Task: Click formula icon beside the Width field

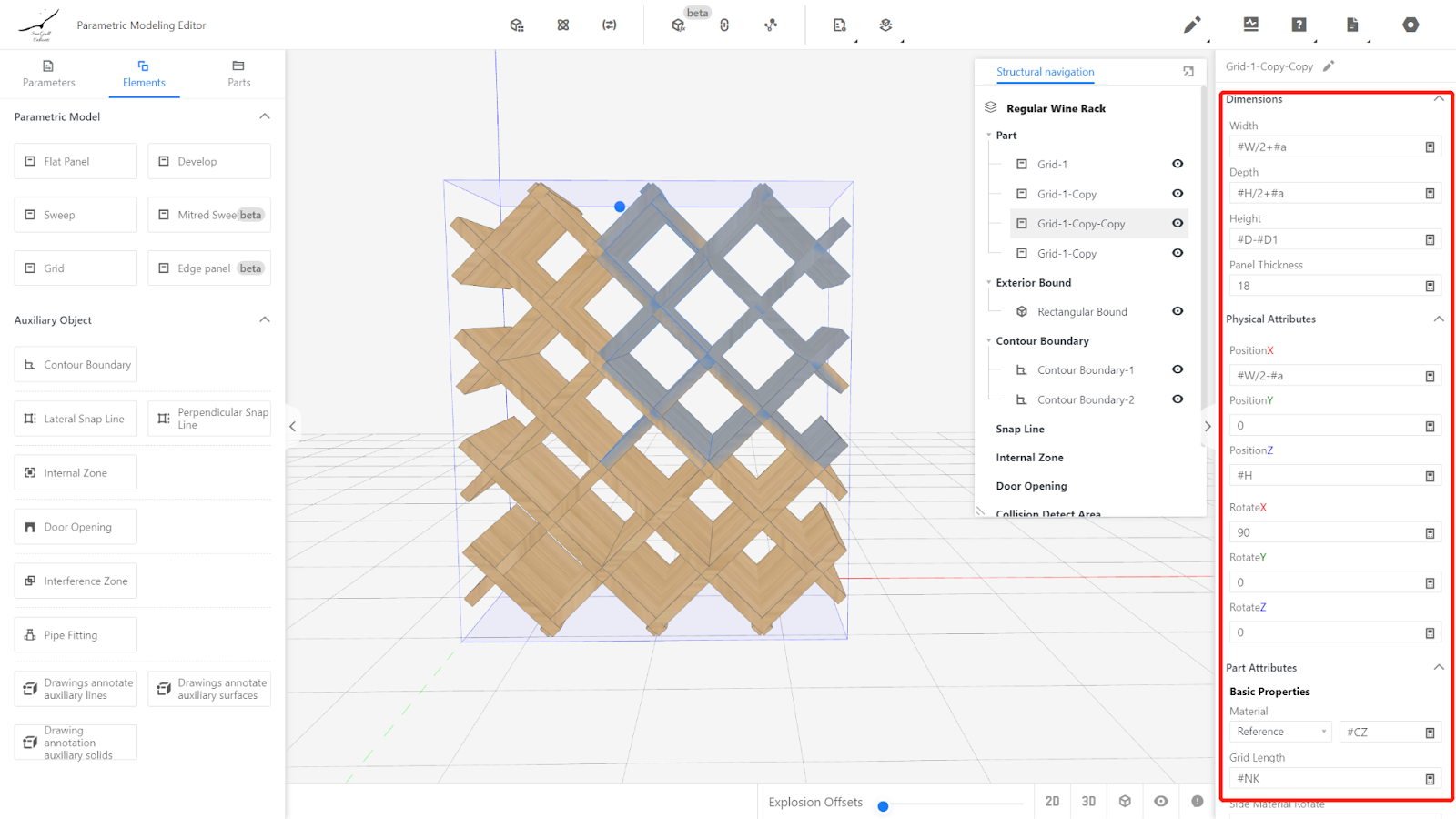Action: [x=1430, y=147]
